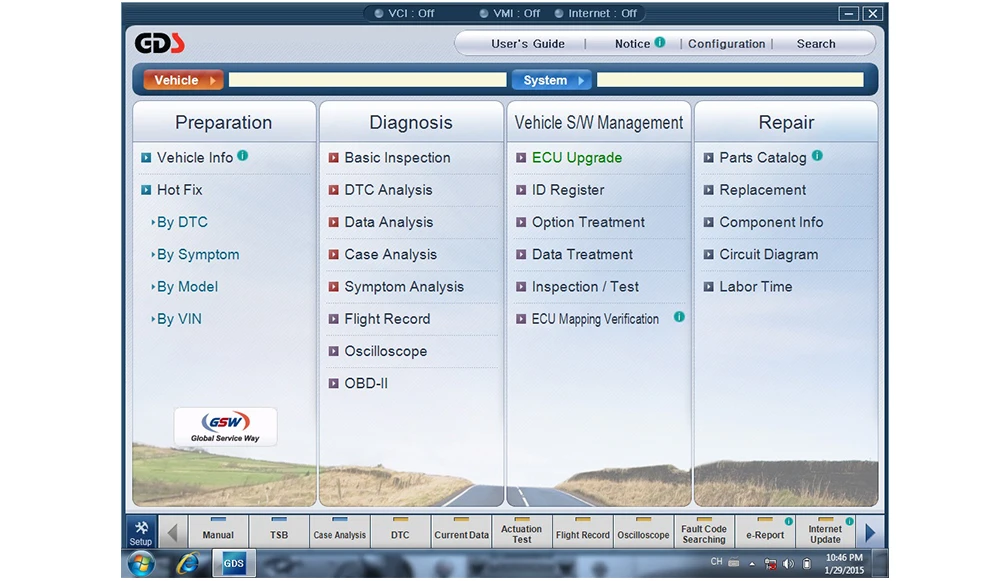Open Internet Explorer from the taskbar

click(x=188, y=563)
